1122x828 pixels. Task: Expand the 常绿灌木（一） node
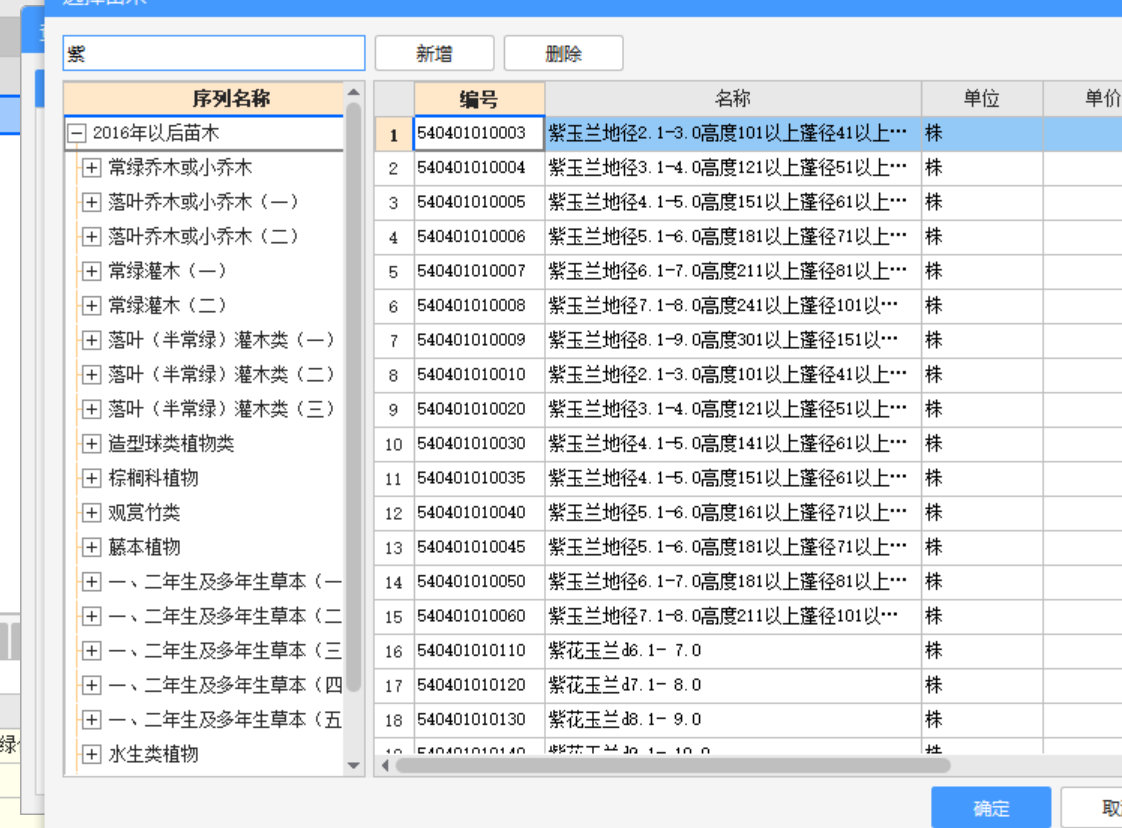pos(91,271)
